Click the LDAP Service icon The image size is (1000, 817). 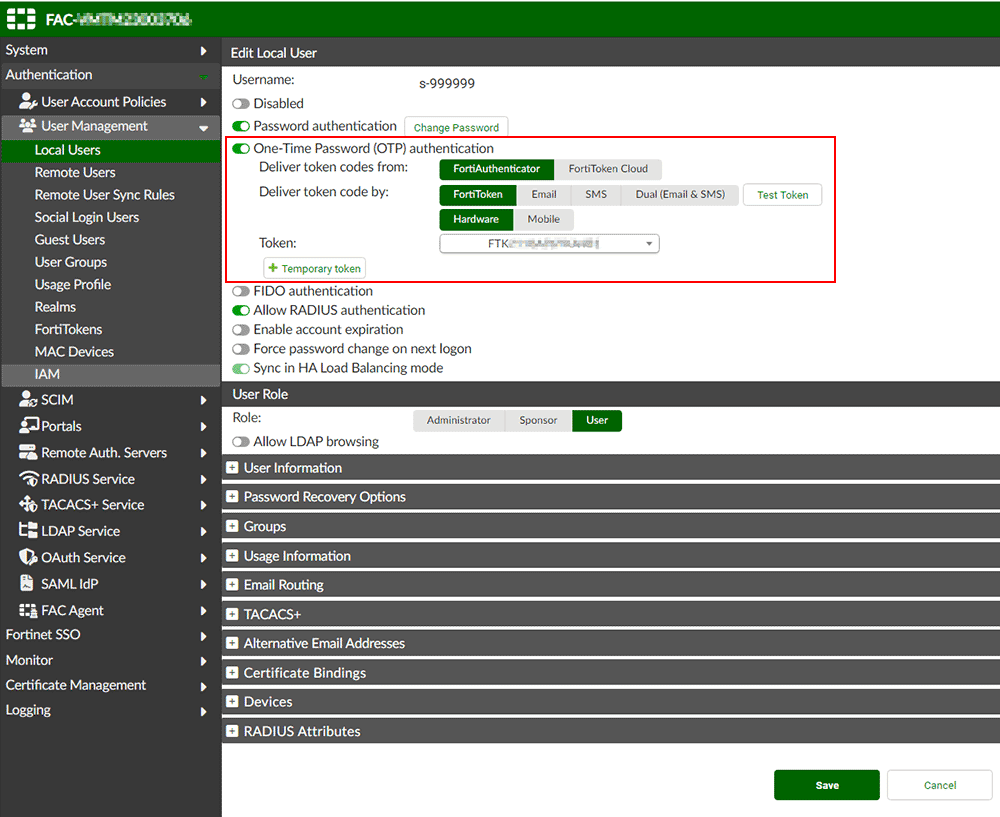28,530
